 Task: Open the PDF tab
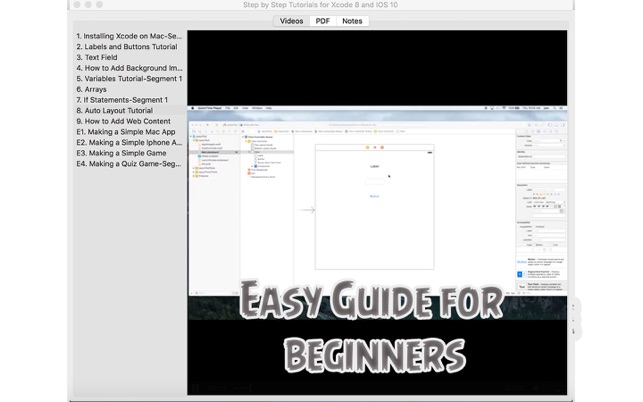pos(322,21)
